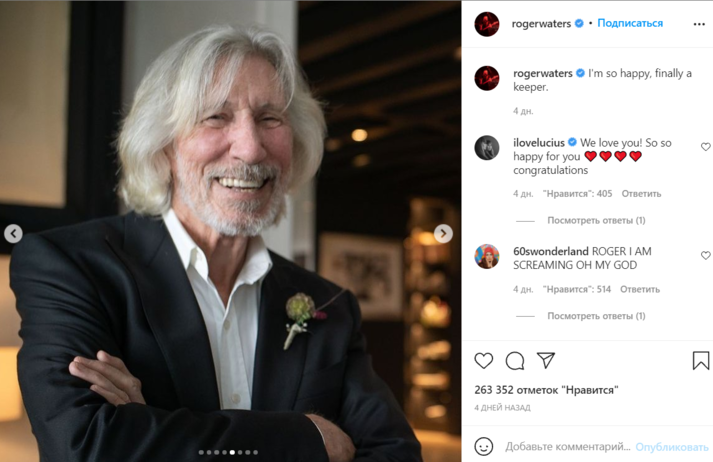Save post with bookmark icon
Screen dimensions: 713x462
(x=700, y=361)
